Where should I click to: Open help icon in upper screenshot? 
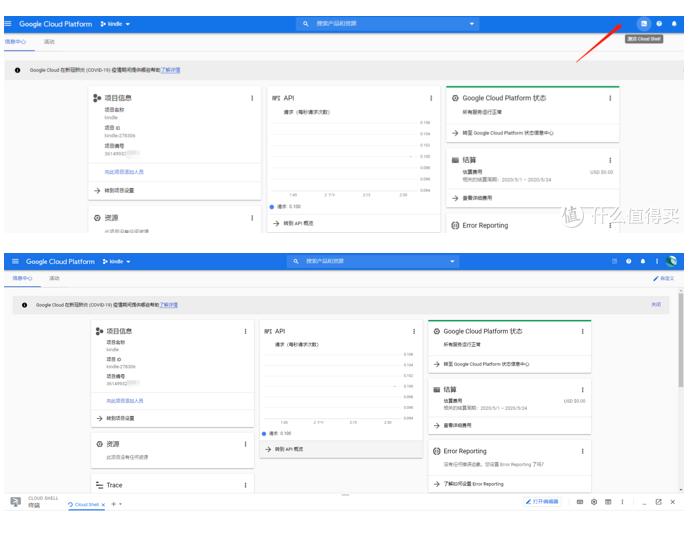tap(659, 24)
